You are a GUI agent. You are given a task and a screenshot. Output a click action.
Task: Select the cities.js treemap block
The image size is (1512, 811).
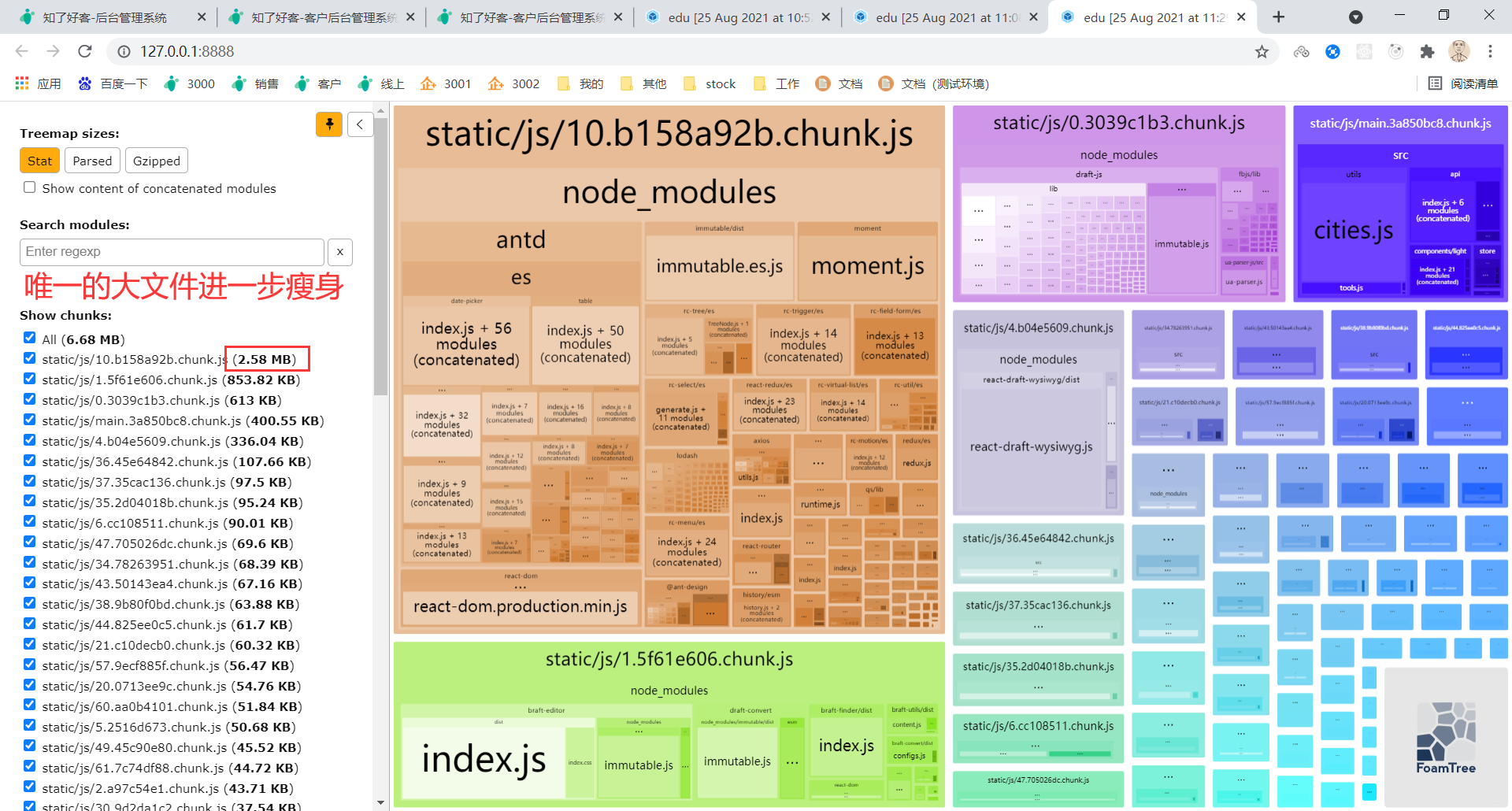(x=1353, y=230)
